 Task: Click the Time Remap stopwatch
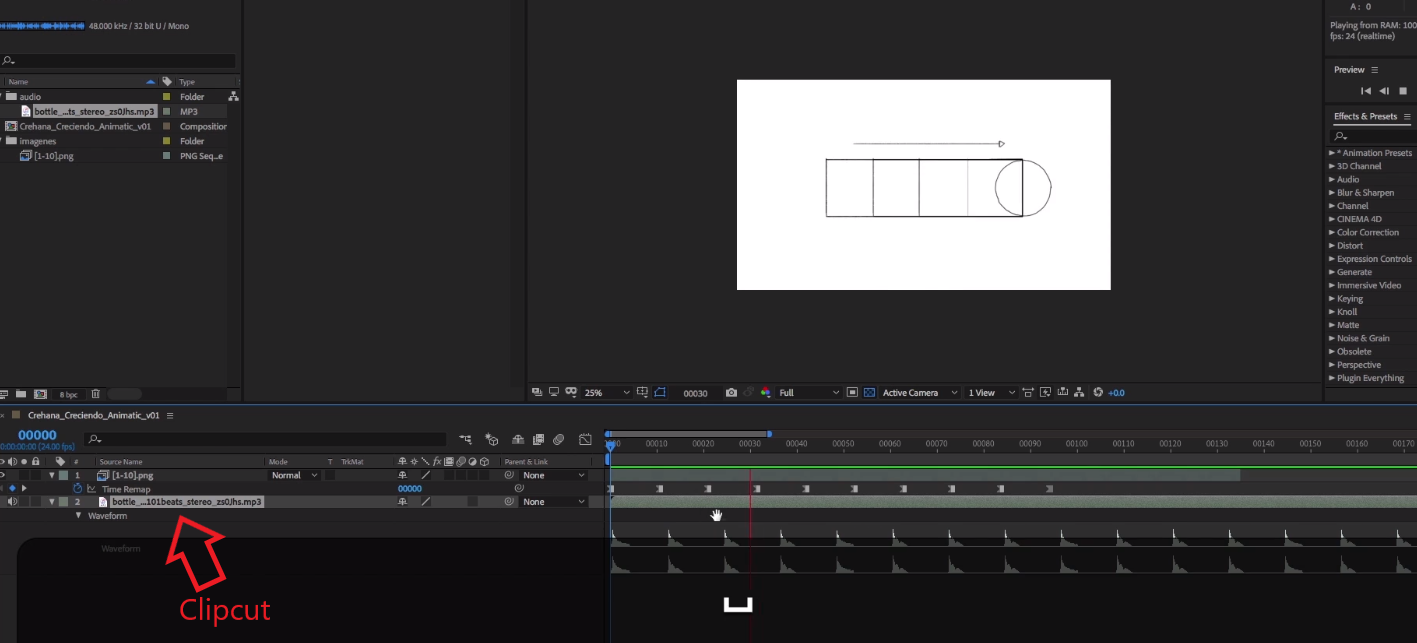point(78,488)
